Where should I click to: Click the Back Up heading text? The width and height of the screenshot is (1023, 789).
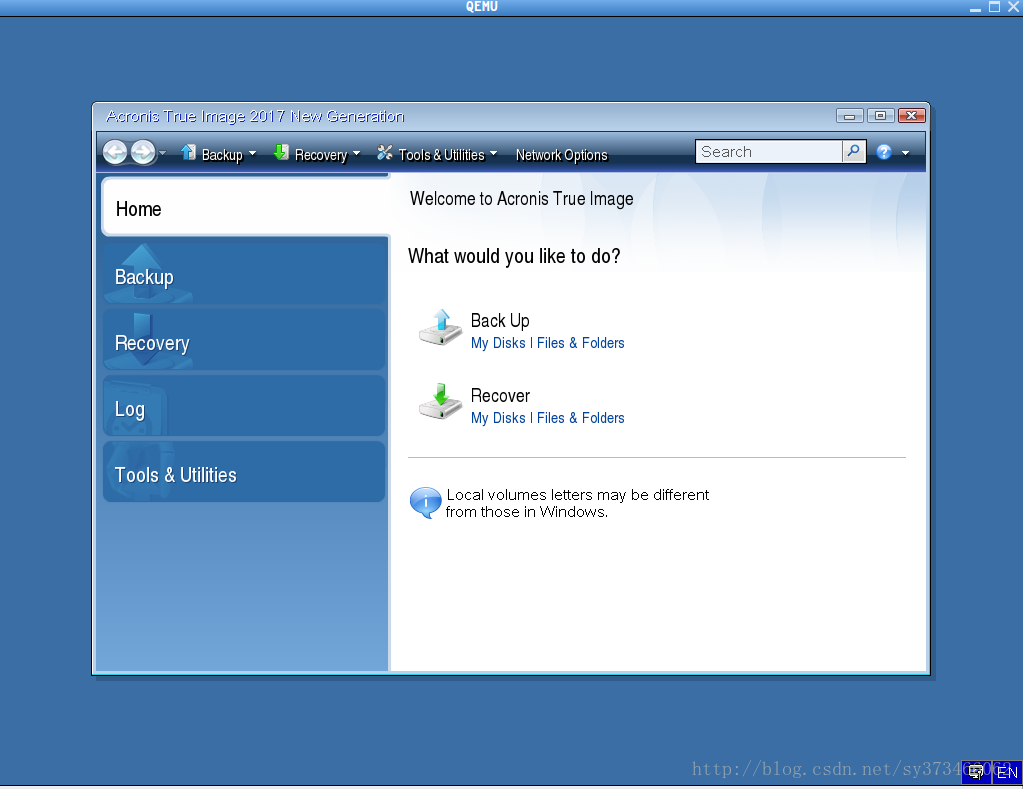[x=500, y=320]
